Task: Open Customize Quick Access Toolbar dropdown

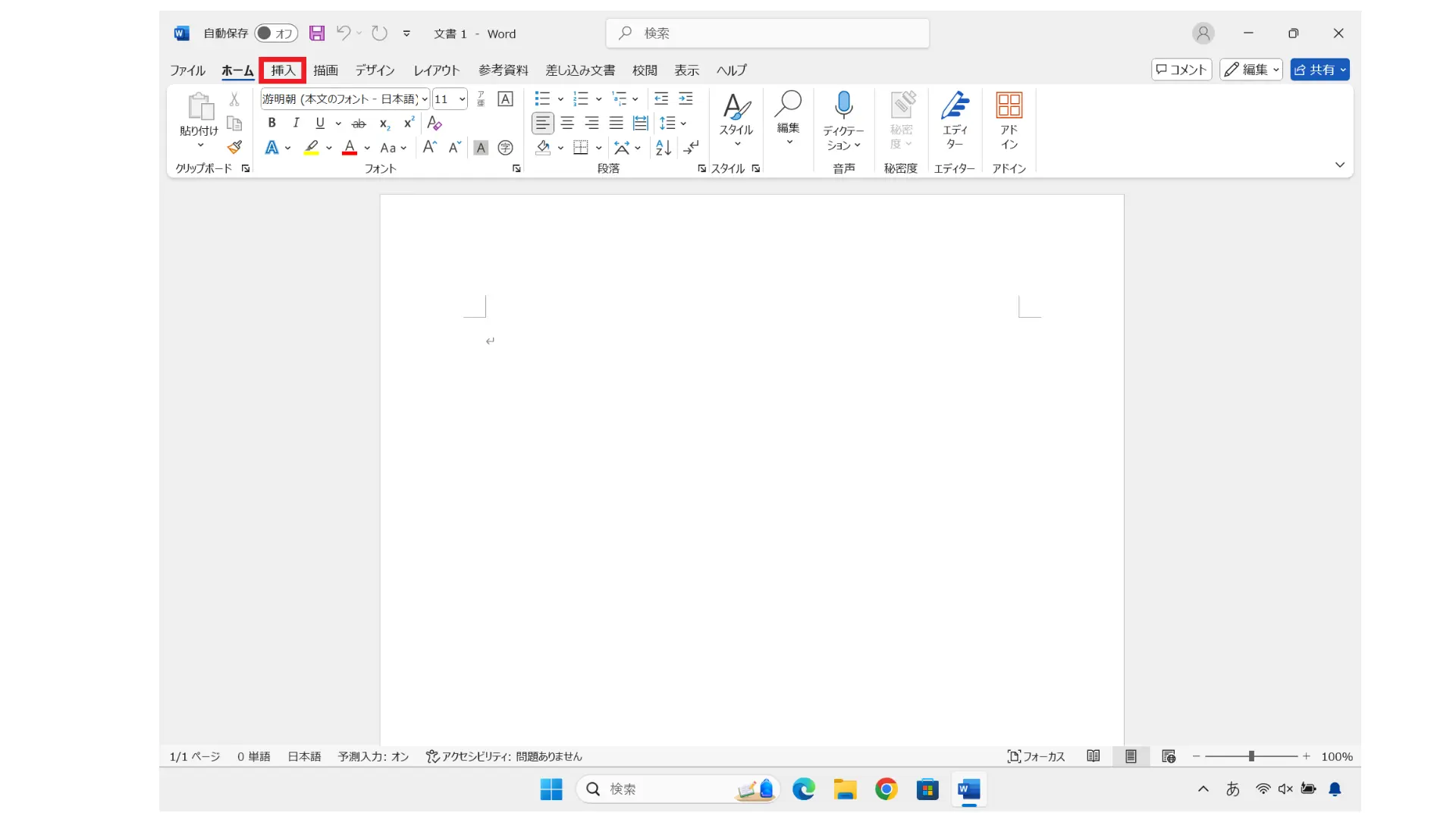Action: (x=406, y=33)
